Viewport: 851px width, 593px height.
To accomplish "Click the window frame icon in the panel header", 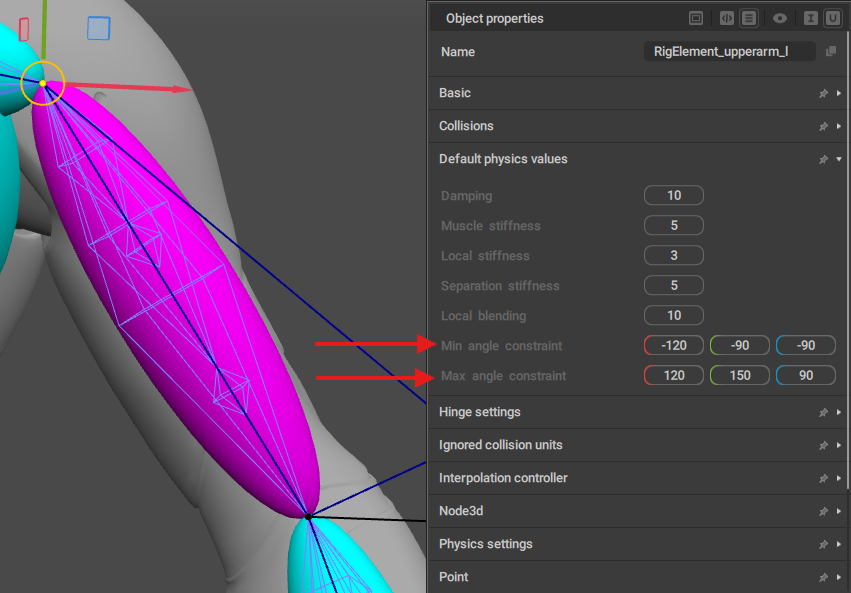I will point(696,18).
